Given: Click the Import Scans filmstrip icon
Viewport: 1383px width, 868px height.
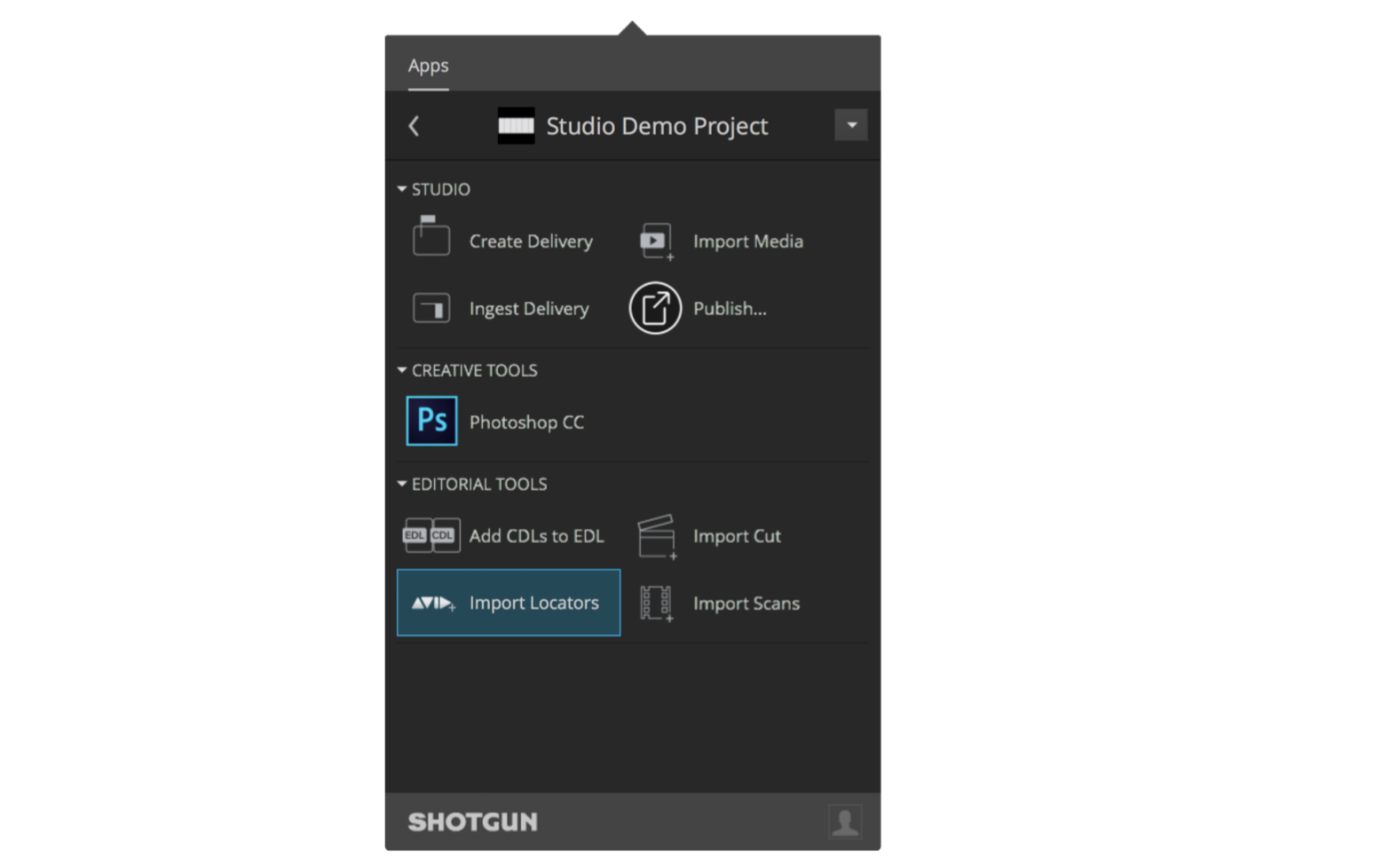Looking at the screenshot, I should (x=657, y=604).
